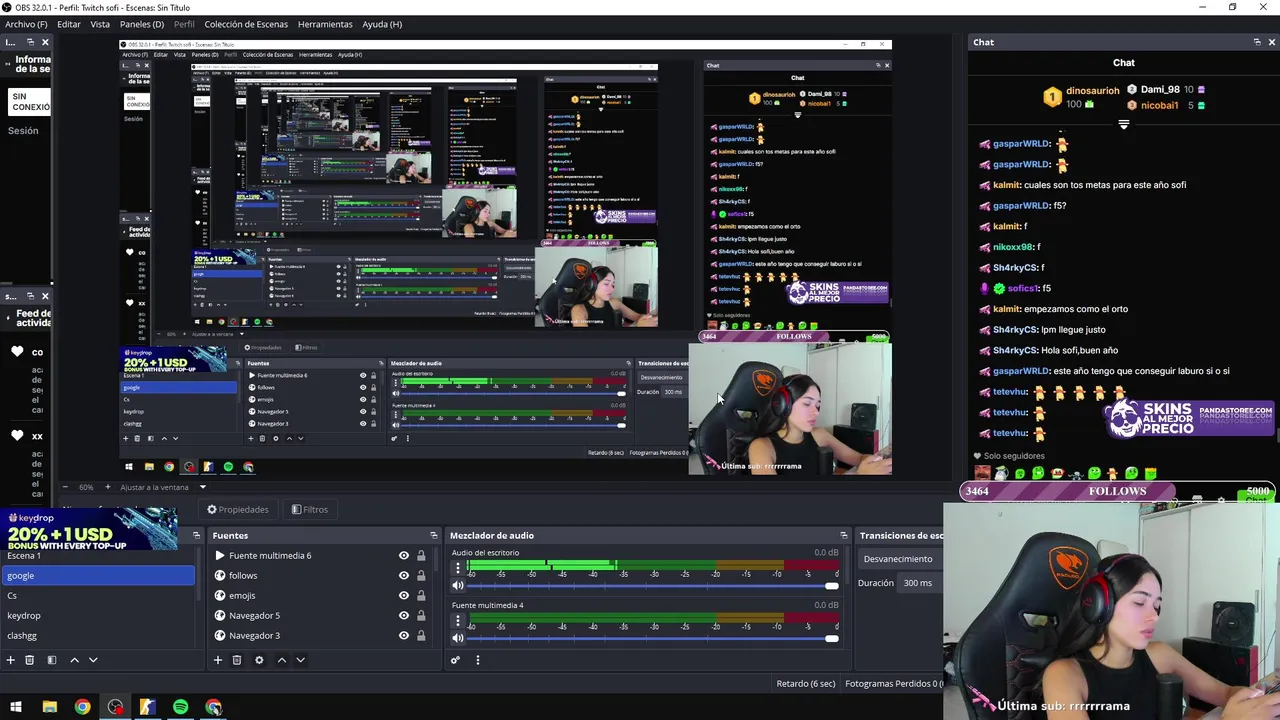The width and height of the screenshot is (1280, 720).
Task: Open the Archivo menu
Action: pyautogui.click(x=26, y=24)
